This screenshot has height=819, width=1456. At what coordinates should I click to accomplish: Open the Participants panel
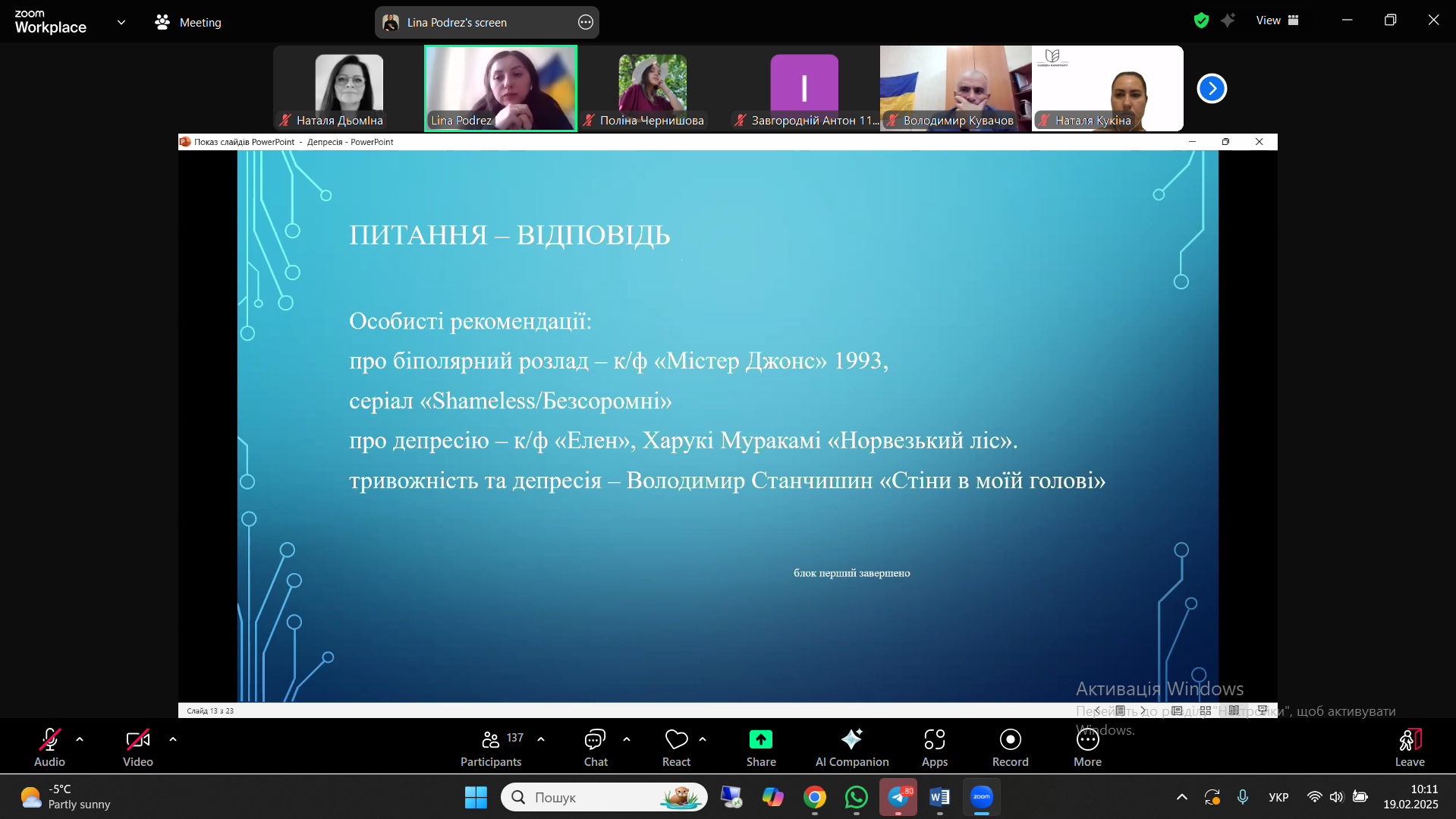click(x=492, y=747)
